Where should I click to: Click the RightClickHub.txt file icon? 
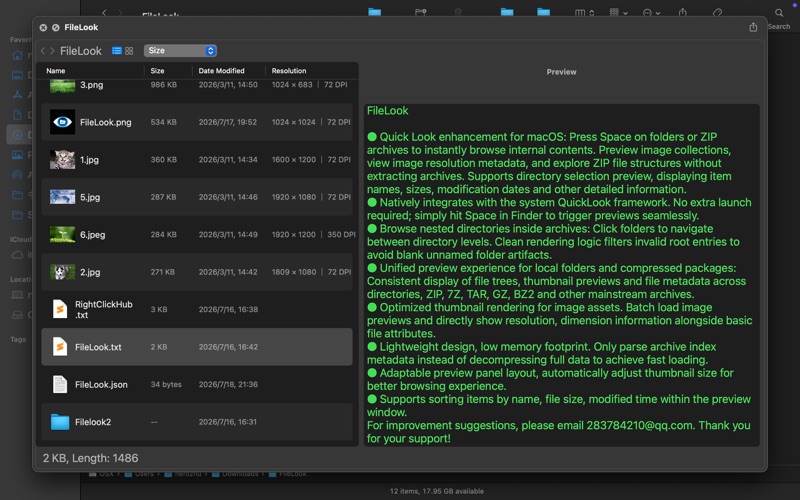point(60,309)
